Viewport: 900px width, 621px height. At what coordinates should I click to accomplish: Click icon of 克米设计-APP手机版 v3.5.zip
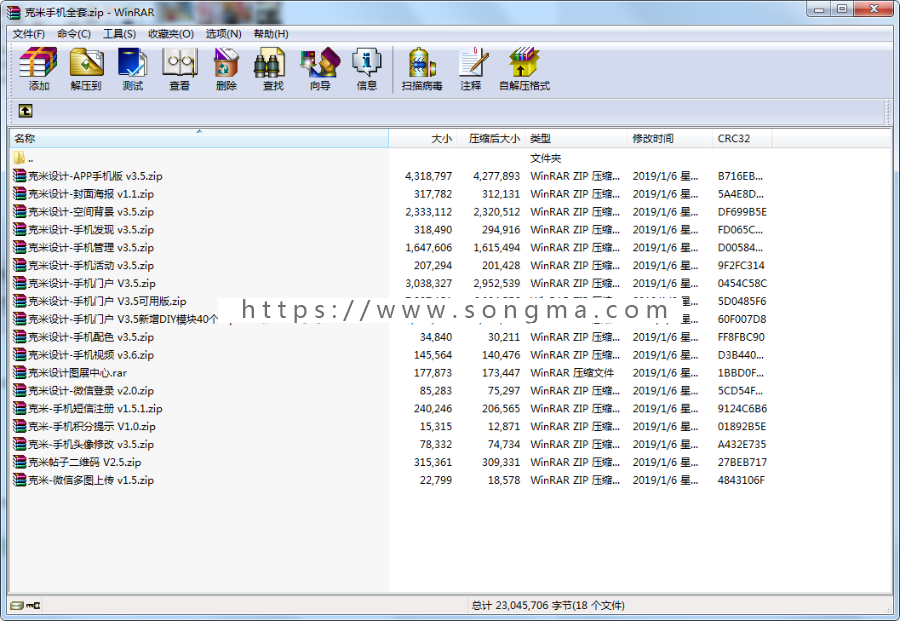(20, 176)
